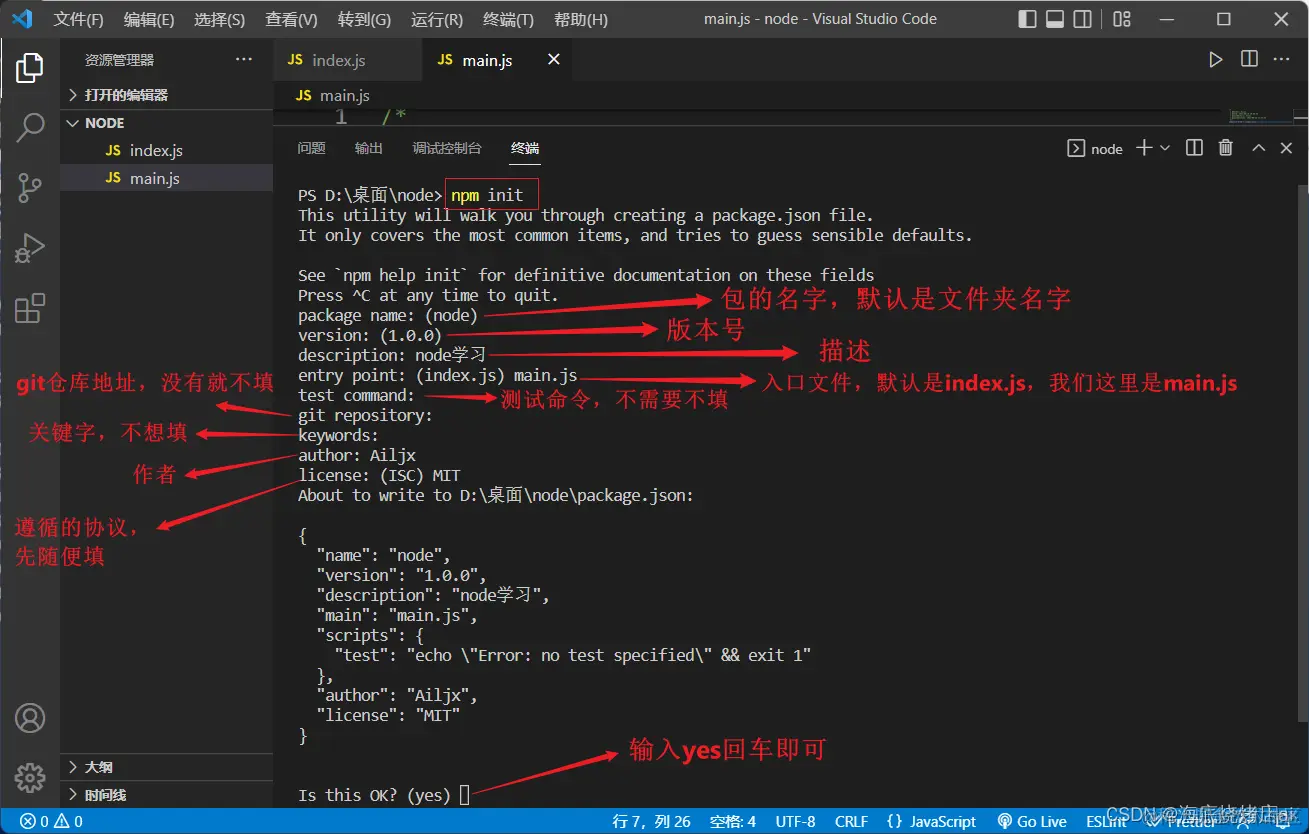Open the 终端(T) menu
1309x834 pixels.
tap(508, 20)
